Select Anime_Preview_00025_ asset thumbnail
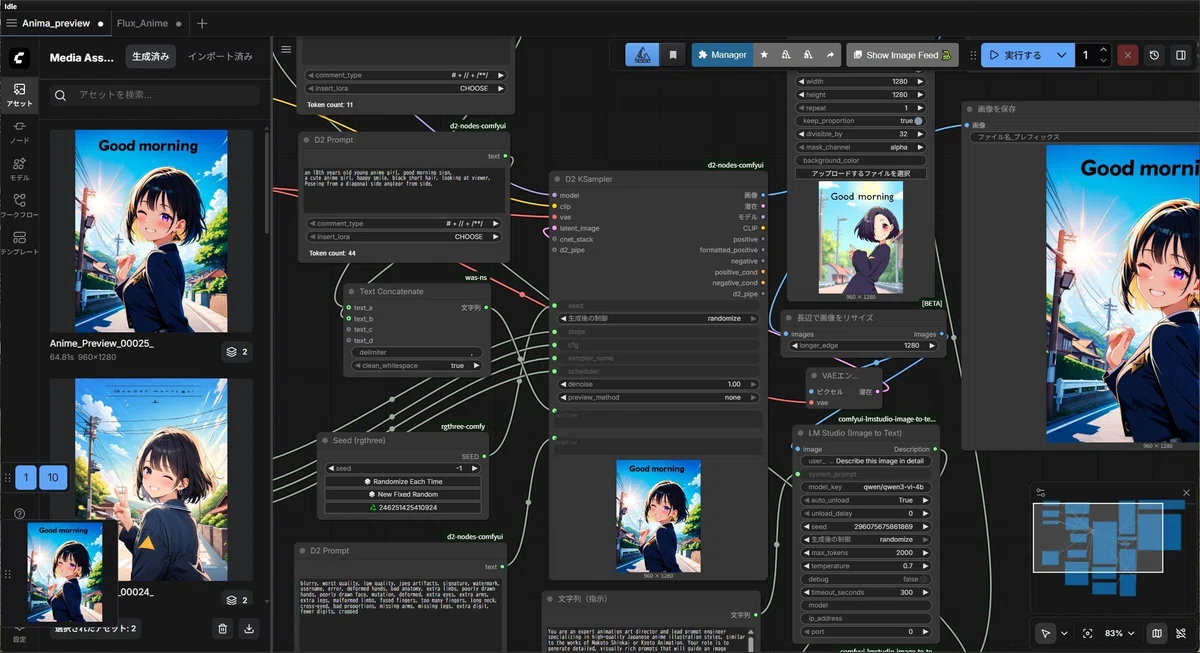This screenshot has height=653, width=1200. (151, 231)
